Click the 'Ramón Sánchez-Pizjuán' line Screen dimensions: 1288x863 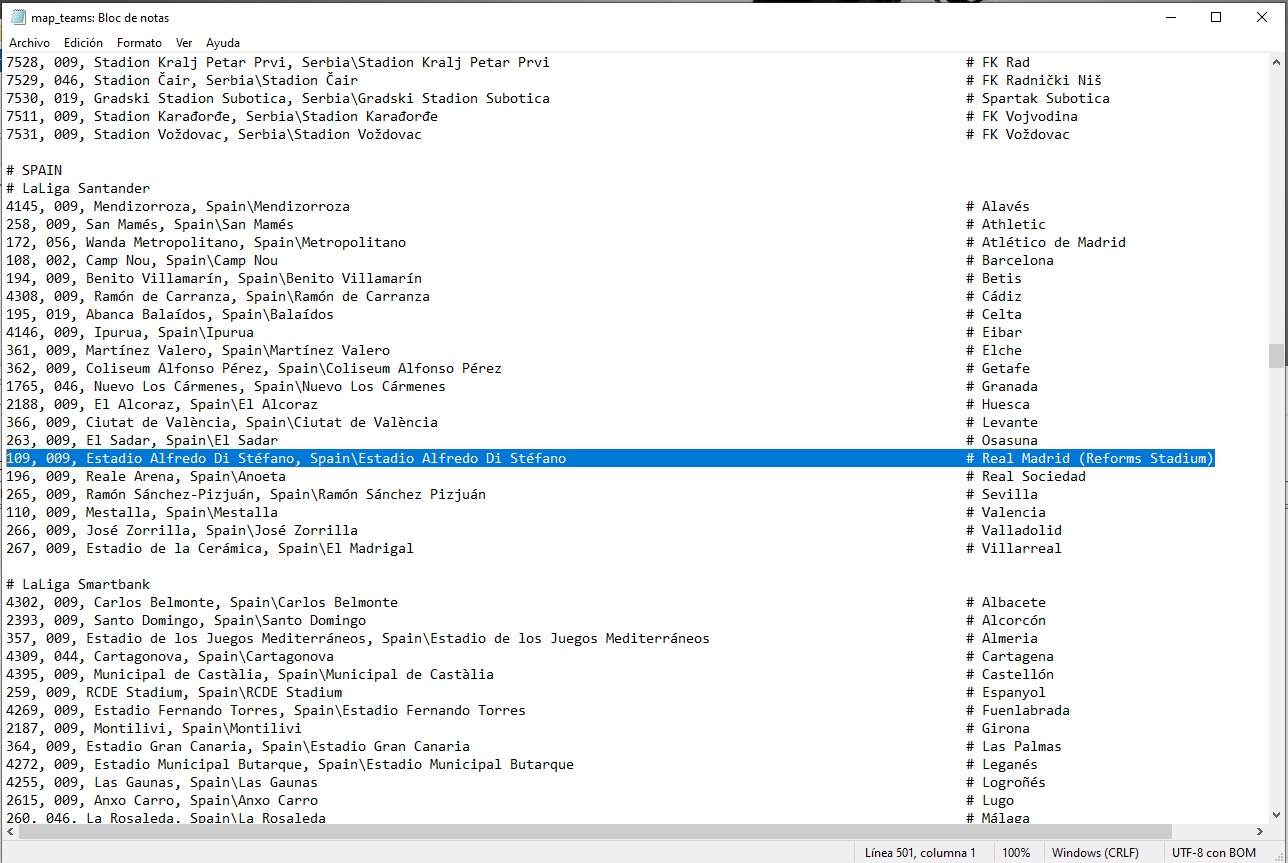246,494
